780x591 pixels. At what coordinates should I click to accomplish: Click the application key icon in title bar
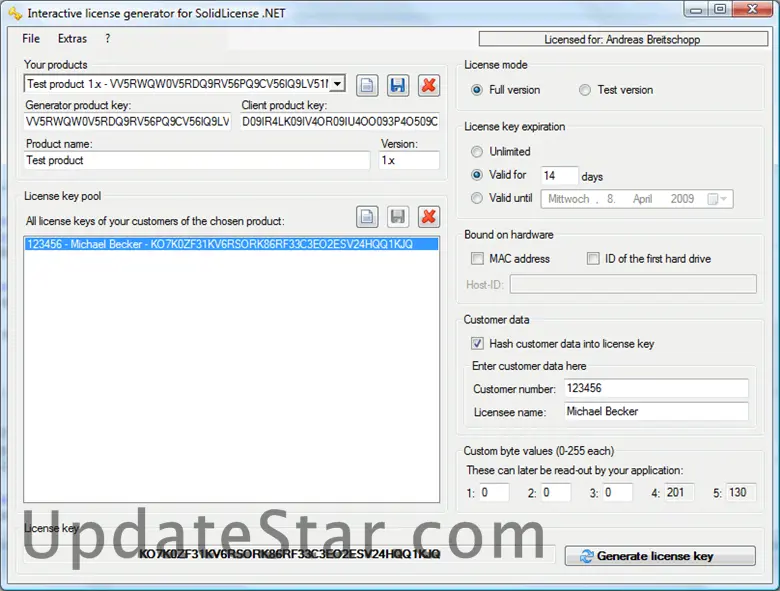(15, 13)
